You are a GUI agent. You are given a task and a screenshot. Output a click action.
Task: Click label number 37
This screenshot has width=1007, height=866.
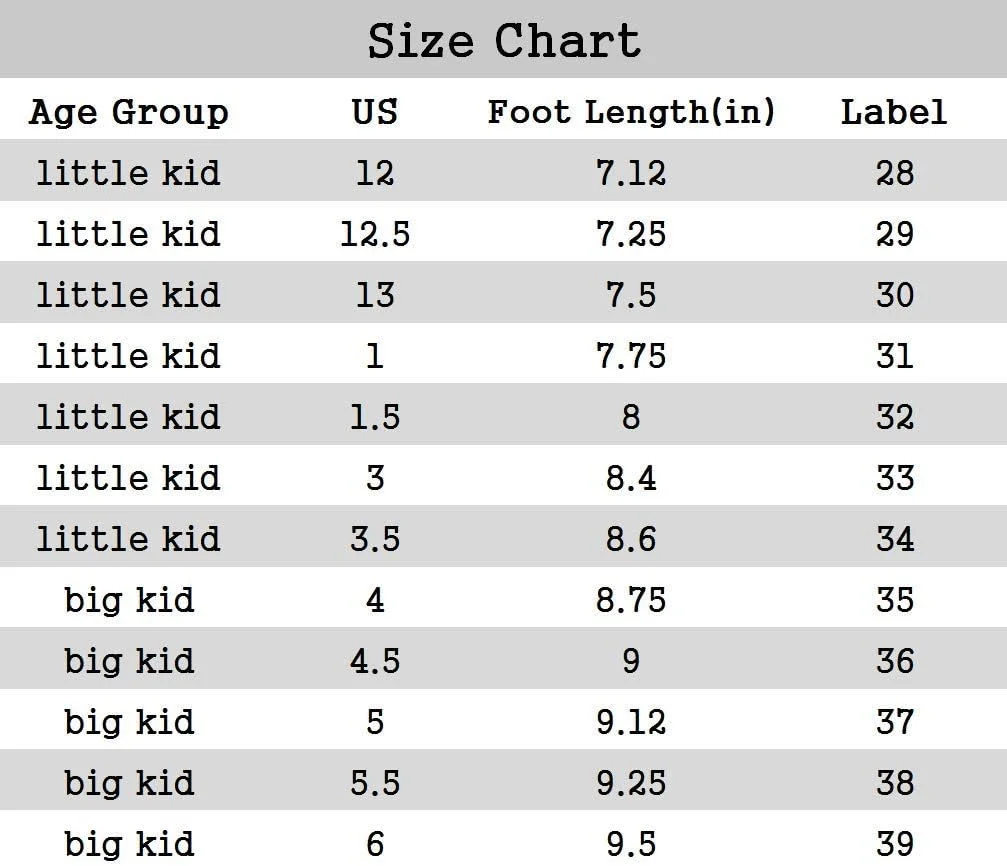point(894,722)
